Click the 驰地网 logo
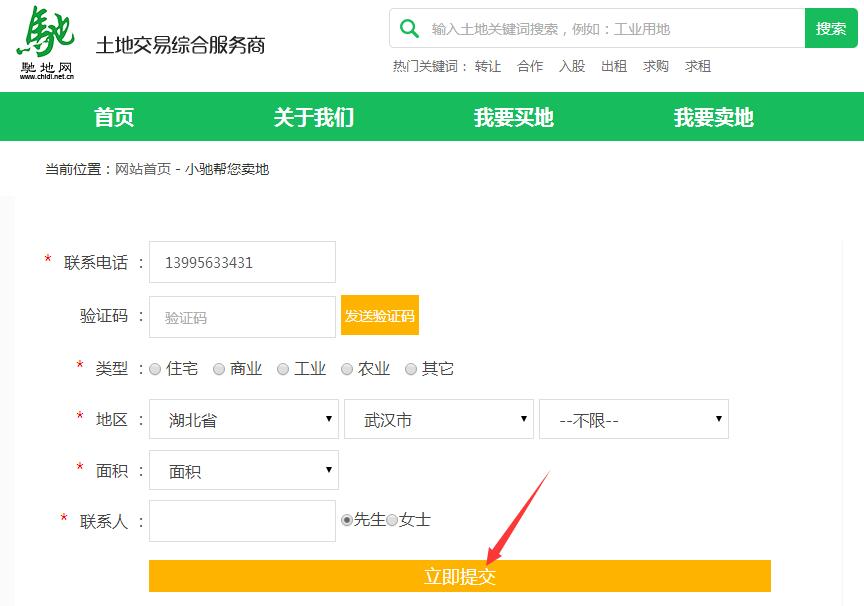864x606 pixels. point(46,42)
